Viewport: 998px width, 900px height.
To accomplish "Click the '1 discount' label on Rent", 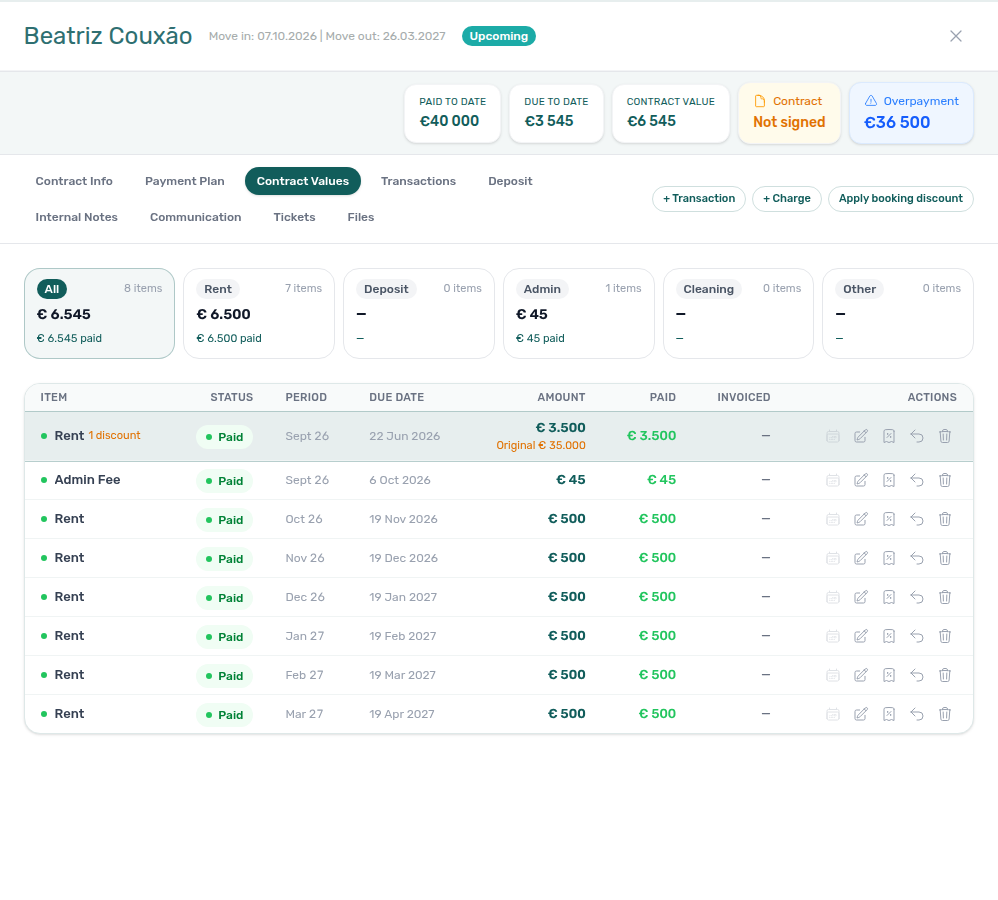I will 114,435.
